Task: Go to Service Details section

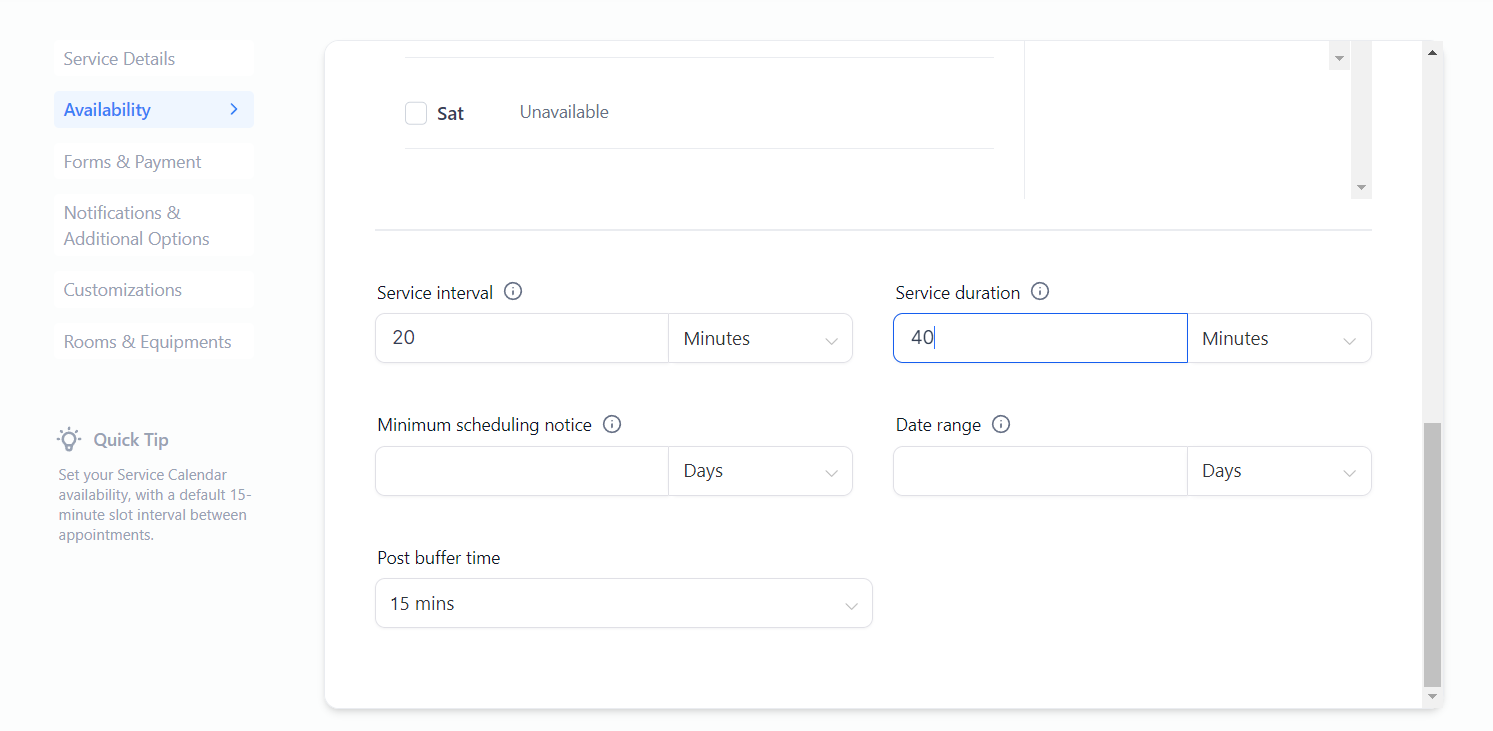Action: pyautogui.click(x=119, y=59)
